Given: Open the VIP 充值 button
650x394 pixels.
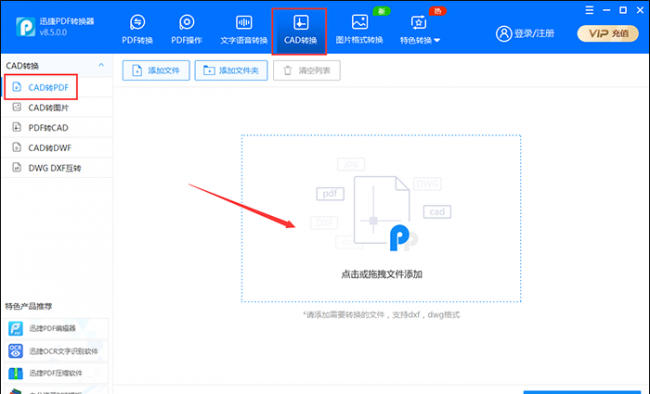Looking at the screenshot, I should coord(608,34).
